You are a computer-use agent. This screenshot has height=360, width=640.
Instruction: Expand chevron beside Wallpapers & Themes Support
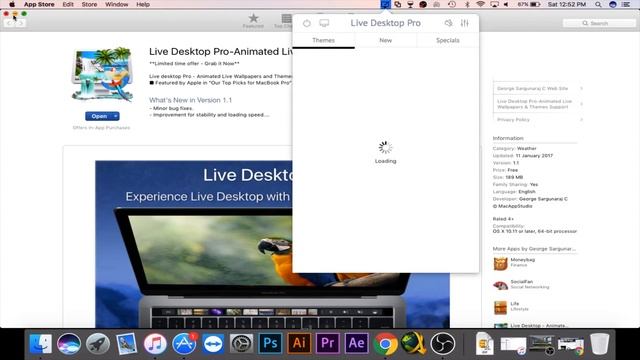(x=581, y=104)
